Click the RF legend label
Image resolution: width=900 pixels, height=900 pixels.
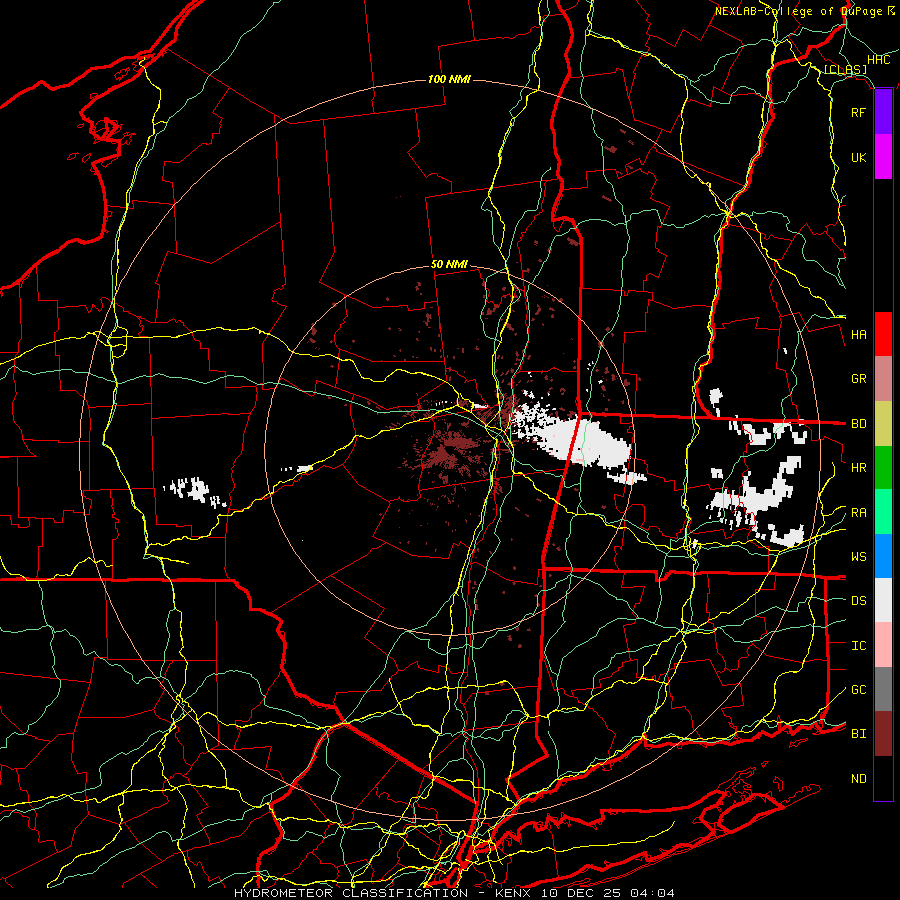(859, 112)
